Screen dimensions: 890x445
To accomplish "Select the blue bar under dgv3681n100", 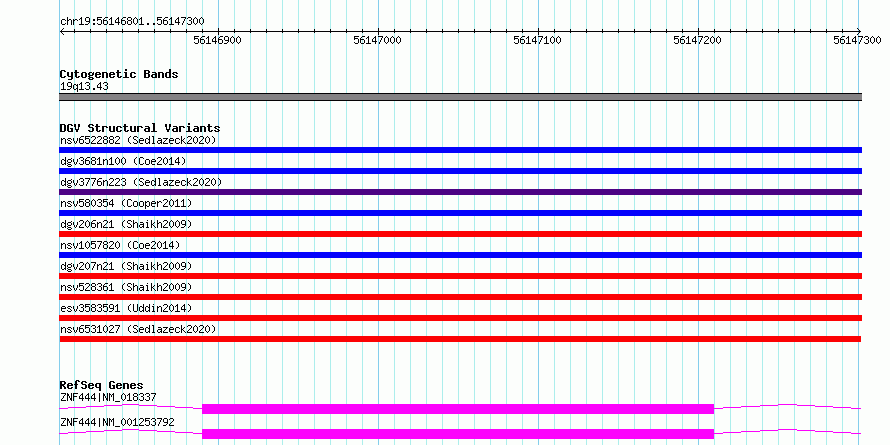I will [x=460, y=171].
